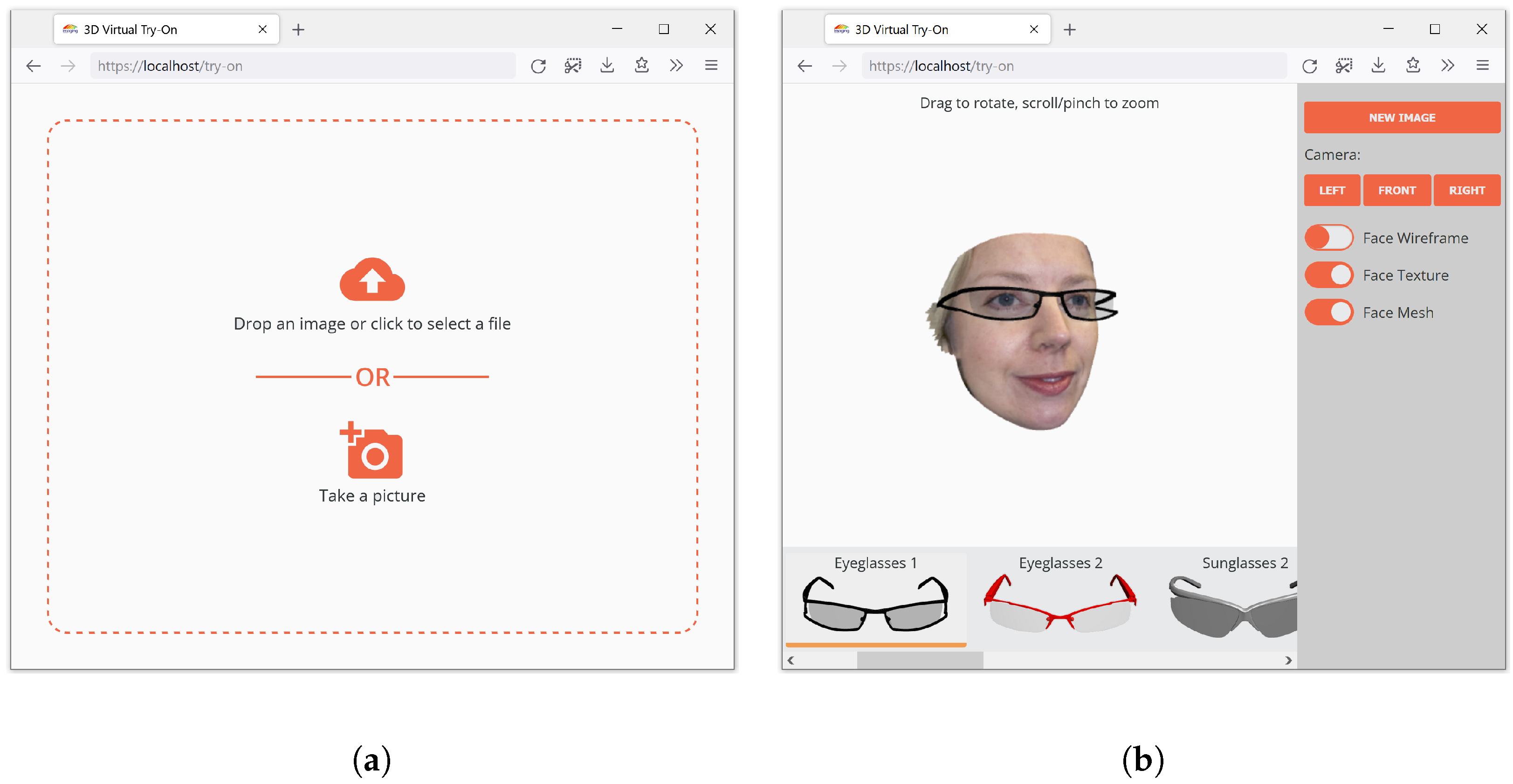
Task: Click back arrow in right browser window
Action: pos(805,66)
